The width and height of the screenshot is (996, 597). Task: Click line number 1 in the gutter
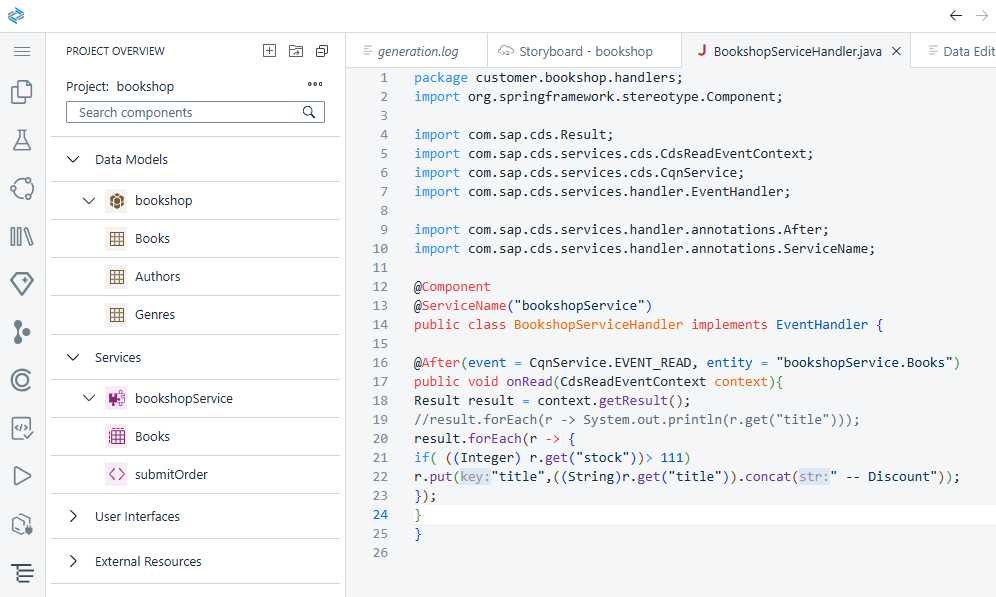pos(384,77)
